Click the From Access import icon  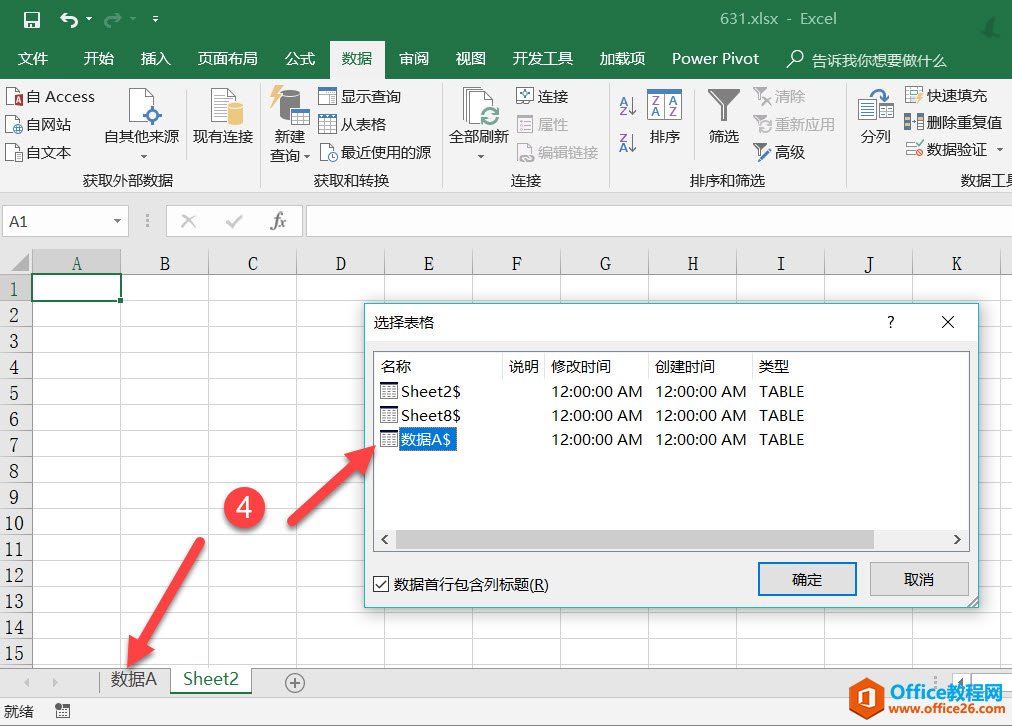click(x=14, y=97)
